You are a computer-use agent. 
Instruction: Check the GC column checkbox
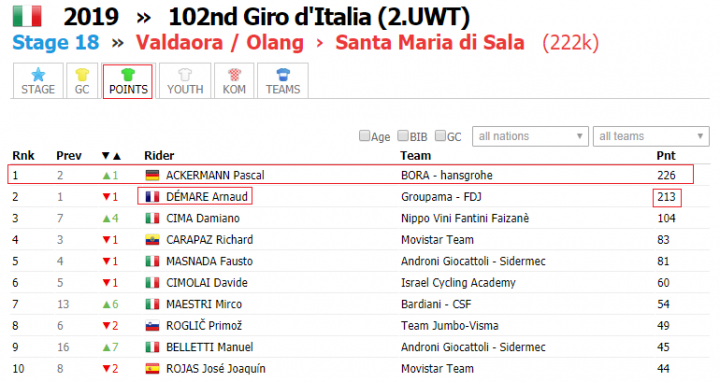[x=440, y=135]
